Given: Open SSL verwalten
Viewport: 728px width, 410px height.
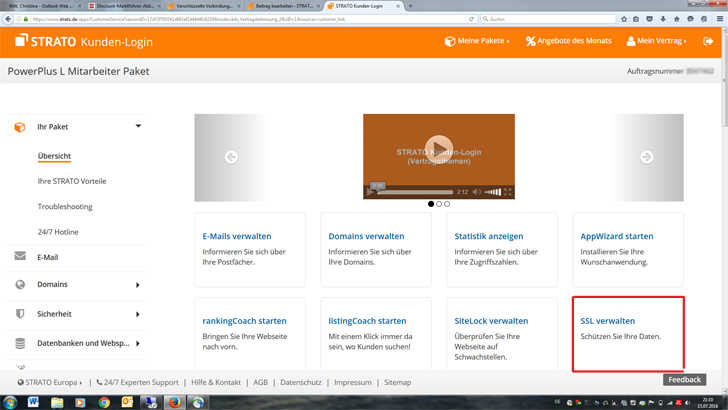Looking at the screenshot, I should [x=608, y=321].
